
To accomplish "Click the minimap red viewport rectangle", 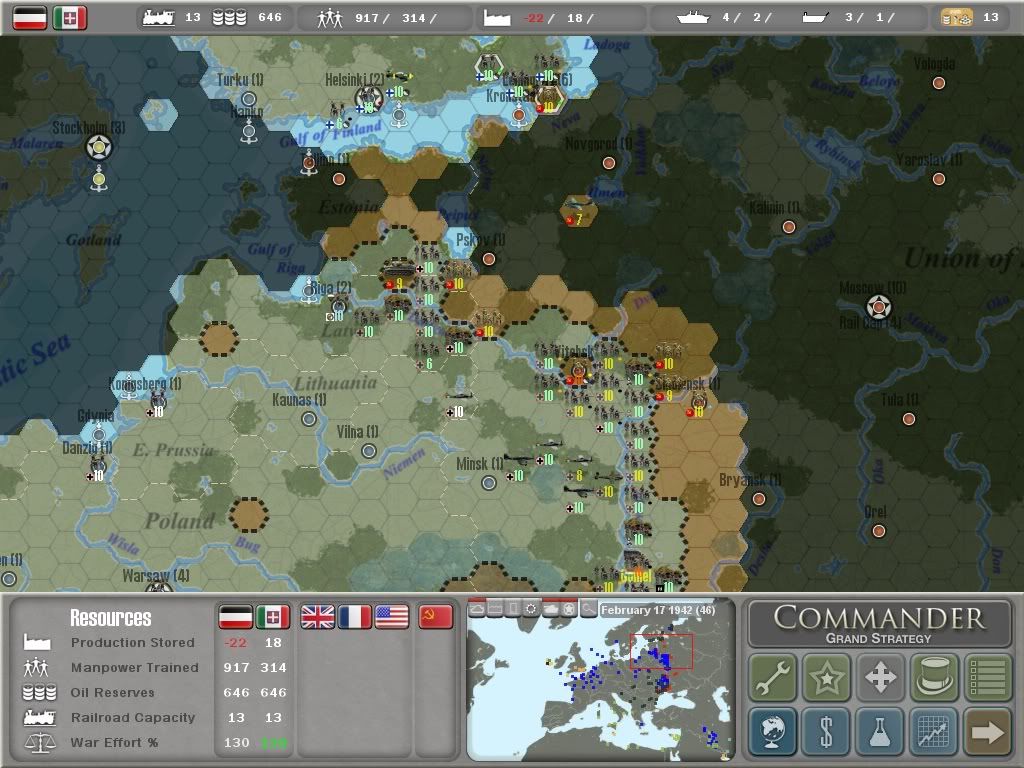I will pos(661,651).
